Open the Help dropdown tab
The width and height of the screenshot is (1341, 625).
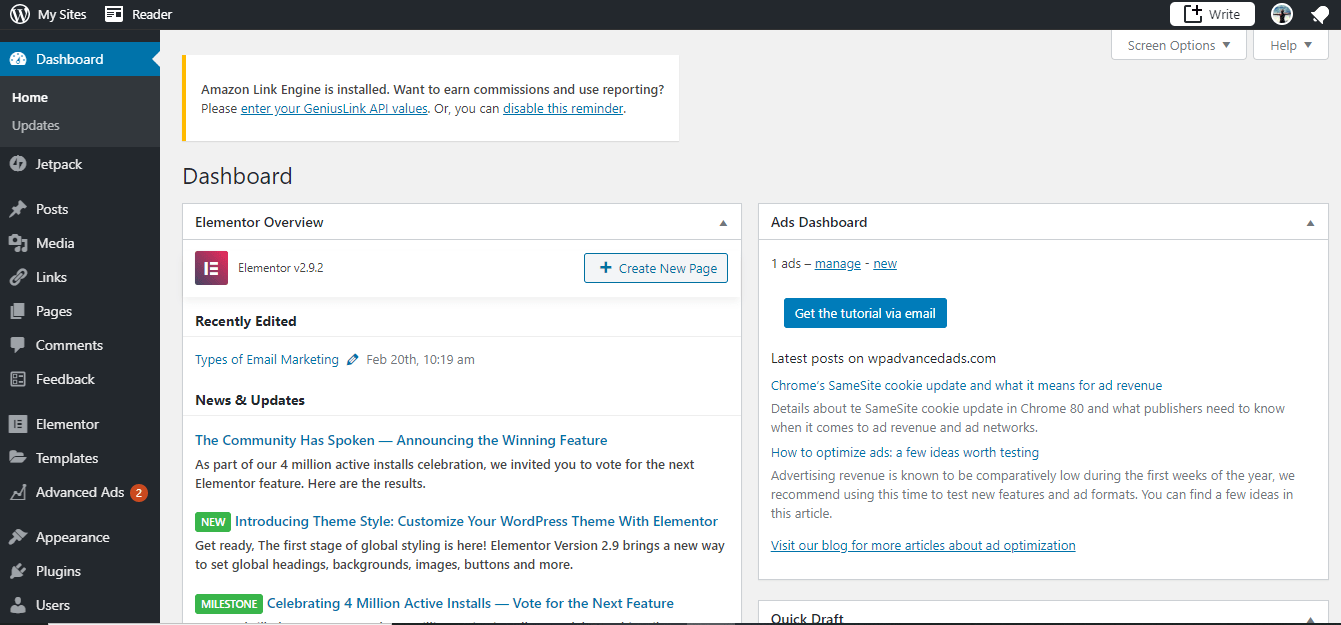(1290, 45)
